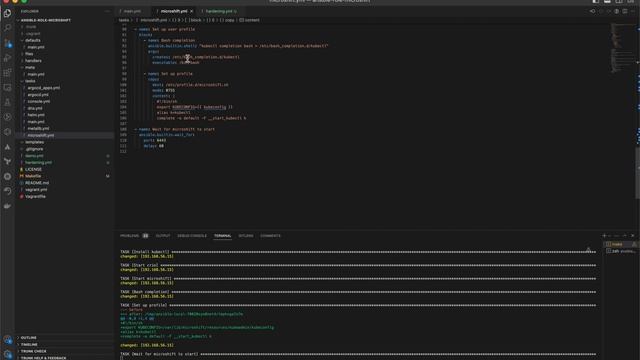The width and height of the screenshot is (640, 360).
Task: Toggle the secondary sidebar layout icon in the title bar
Action: pos(619,2)
